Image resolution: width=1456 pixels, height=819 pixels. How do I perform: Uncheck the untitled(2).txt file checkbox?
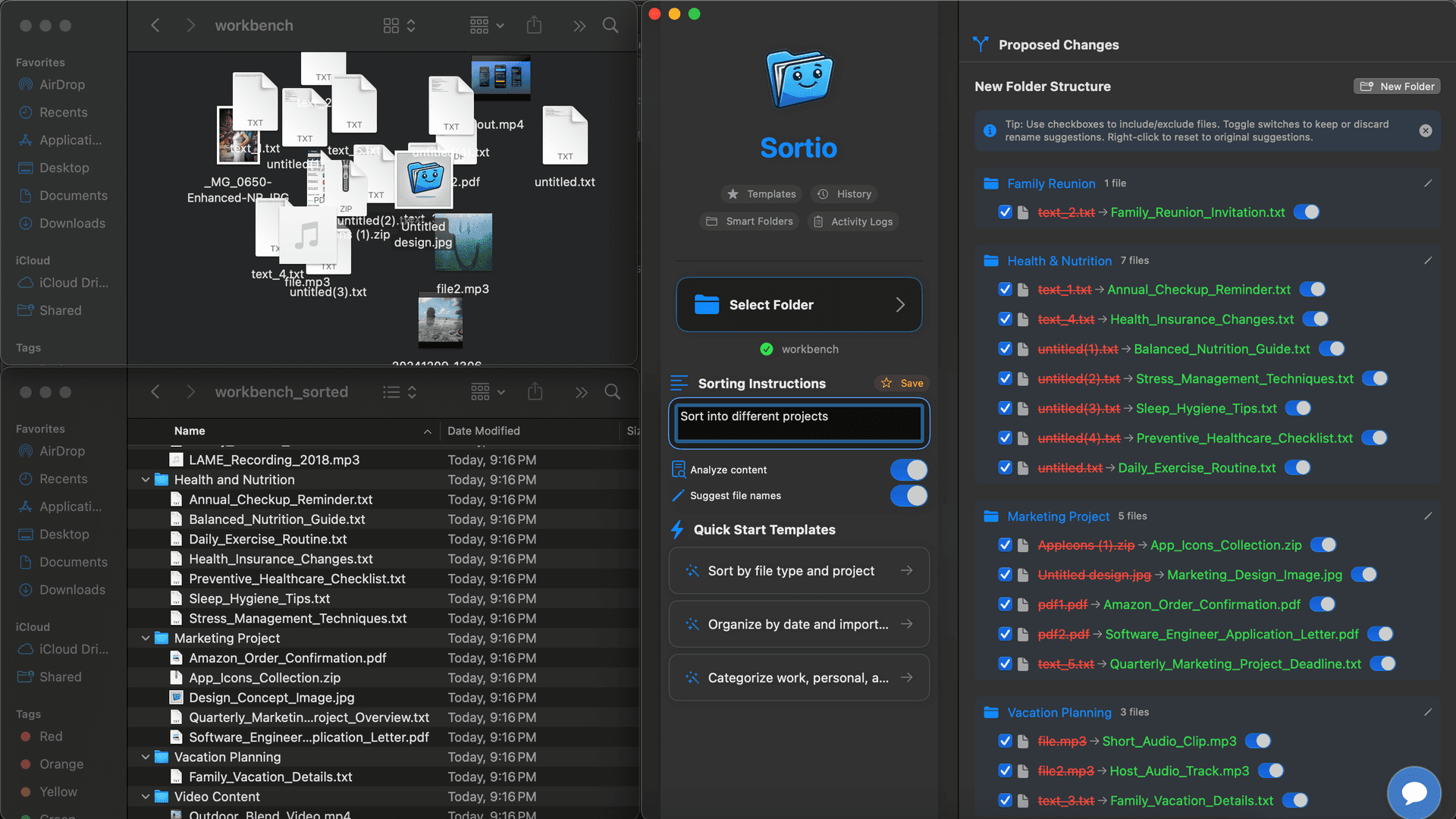[1006, 378]
